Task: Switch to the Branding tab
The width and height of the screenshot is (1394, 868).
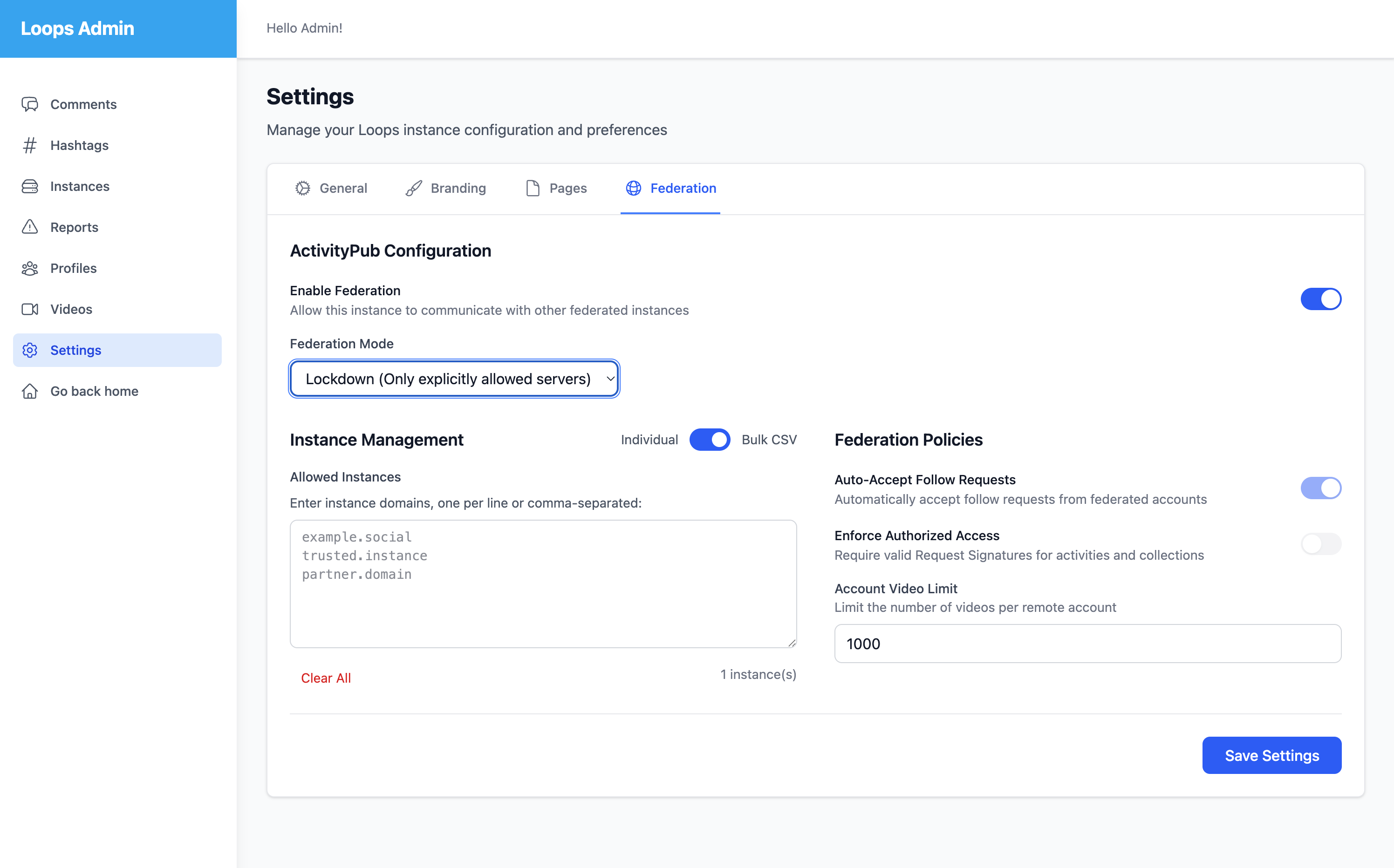Action: pyautogui.click(x=446, y=188)
